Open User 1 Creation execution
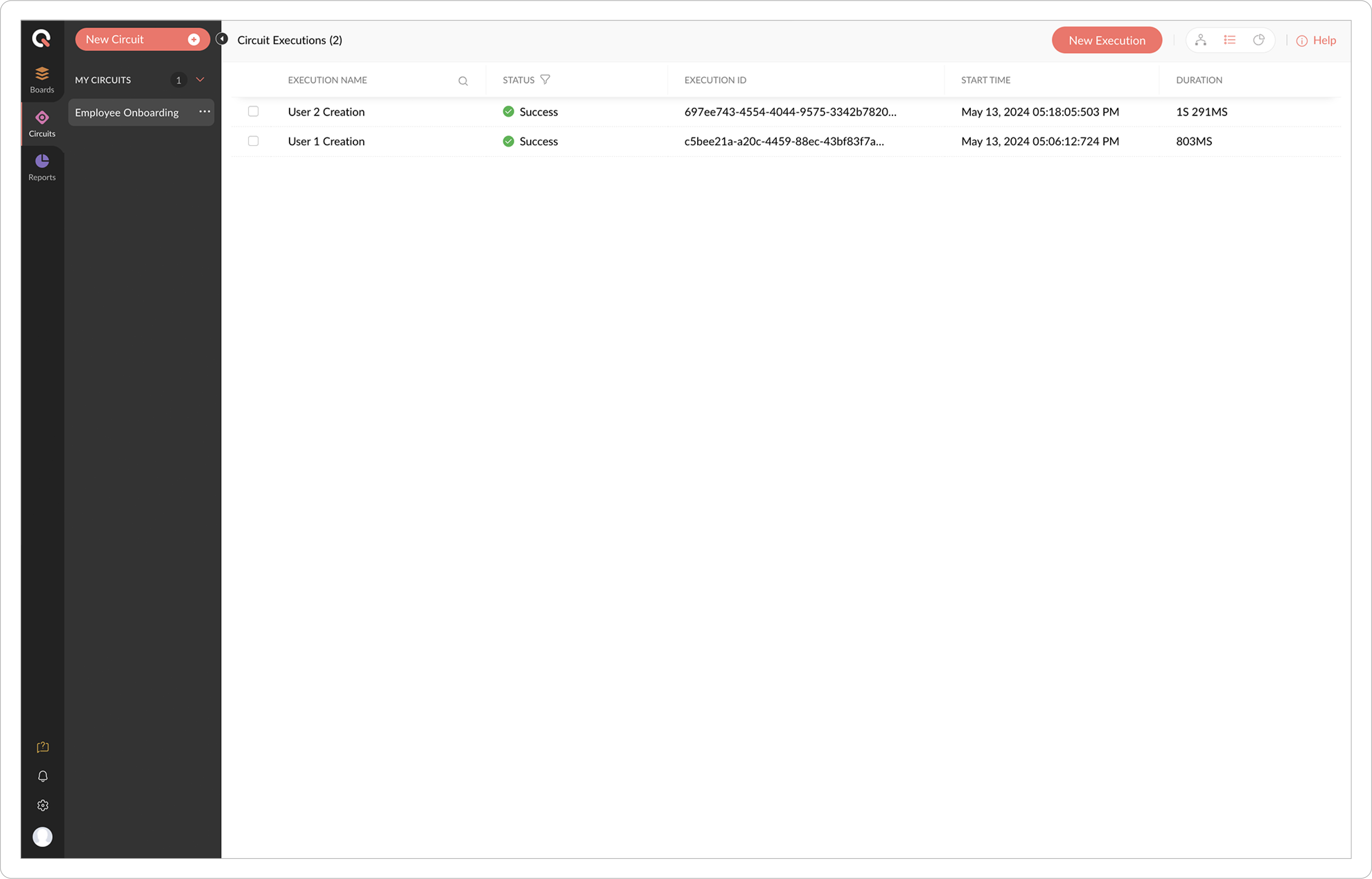This screenshot has height=879, width=1372. [x=326, y=142]
